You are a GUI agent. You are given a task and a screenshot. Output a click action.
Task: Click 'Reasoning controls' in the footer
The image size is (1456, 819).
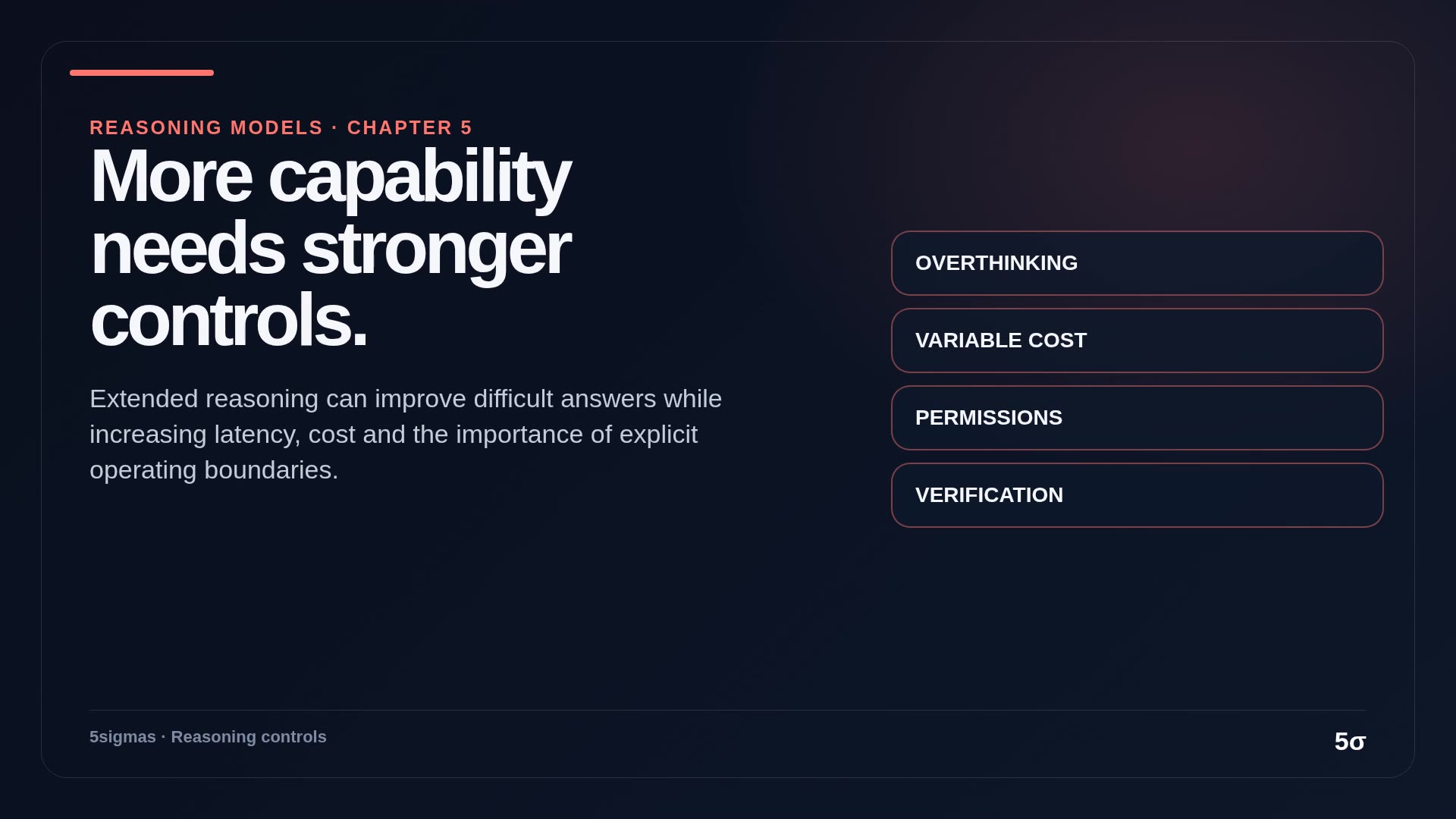(x=249, y=737)
